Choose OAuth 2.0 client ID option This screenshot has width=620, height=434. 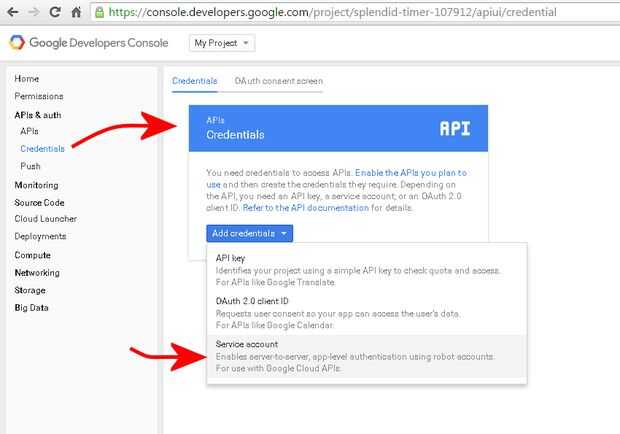(367, 313)
